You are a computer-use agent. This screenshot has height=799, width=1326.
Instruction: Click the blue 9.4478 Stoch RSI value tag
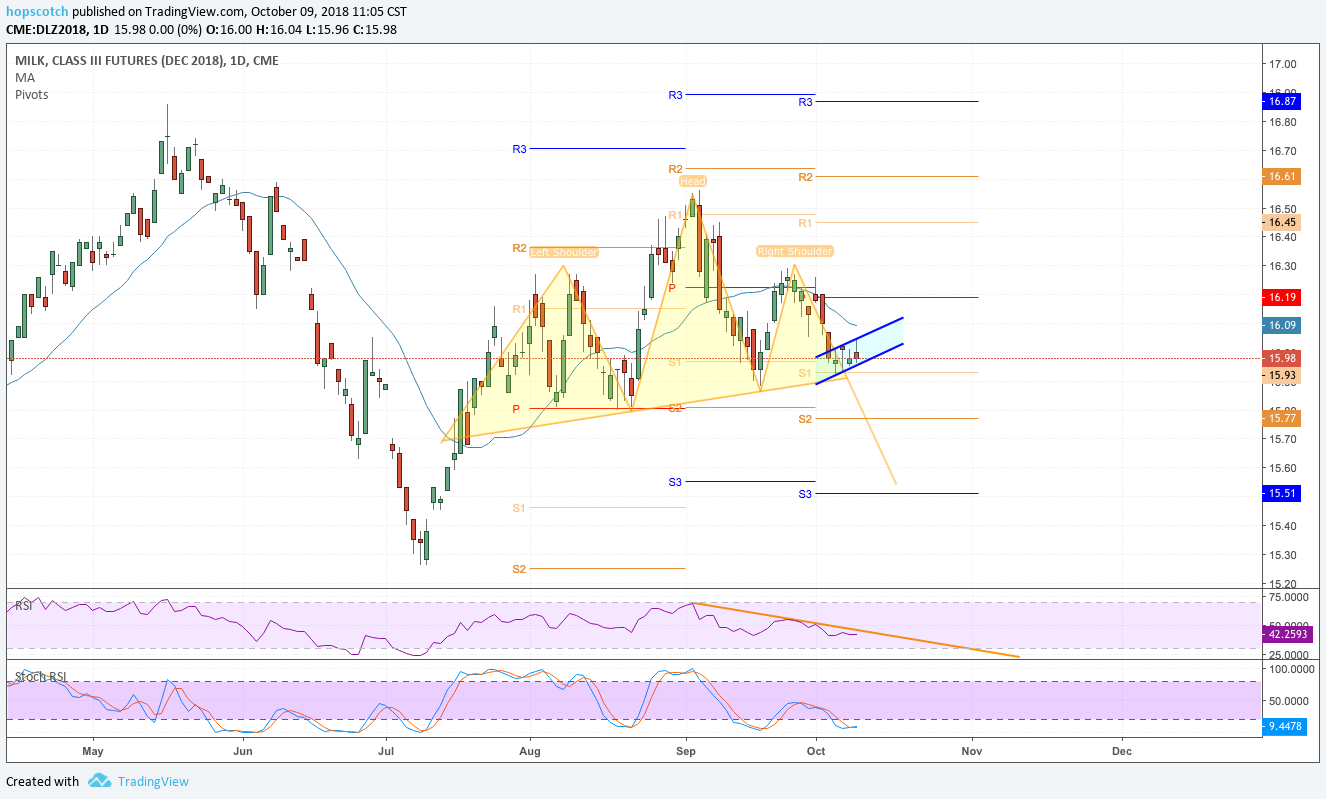[x=1284, y=727]
